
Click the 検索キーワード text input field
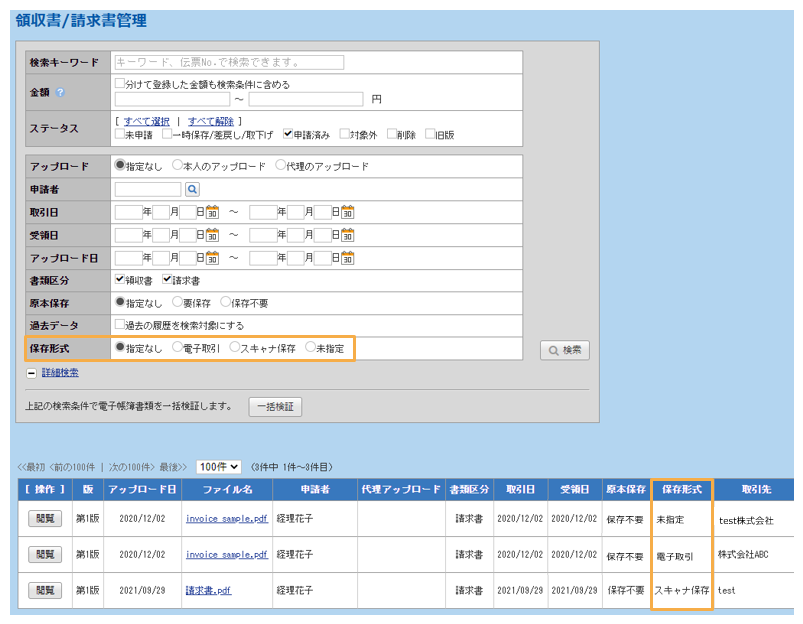pos(228,62)
